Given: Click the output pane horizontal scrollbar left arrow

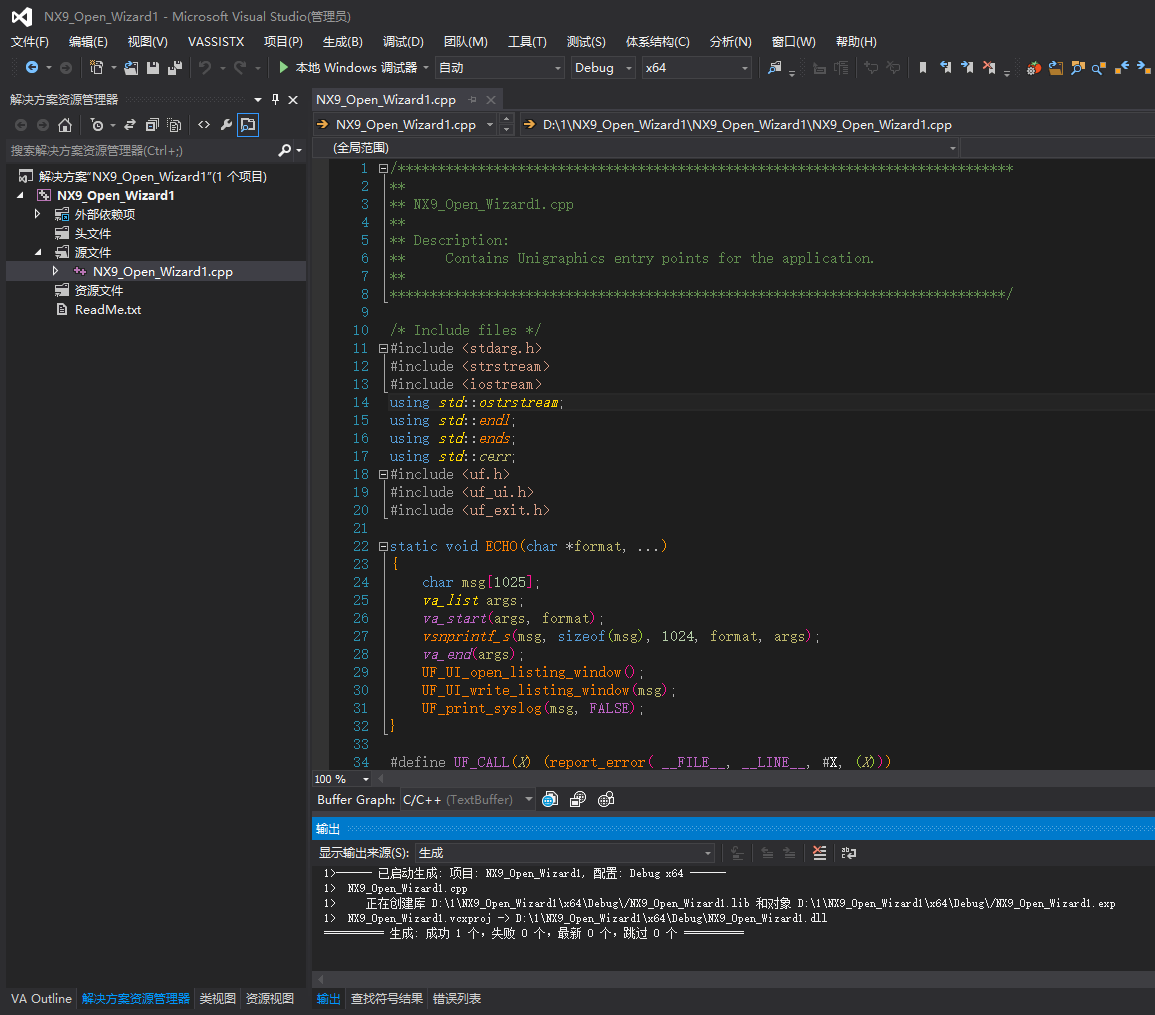Looking at the screenshot, I should click(x=320, y=979).
